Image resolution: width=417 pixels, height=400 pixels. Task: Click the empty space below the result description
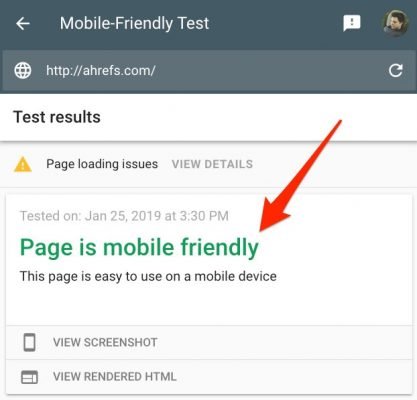point(209,305)
